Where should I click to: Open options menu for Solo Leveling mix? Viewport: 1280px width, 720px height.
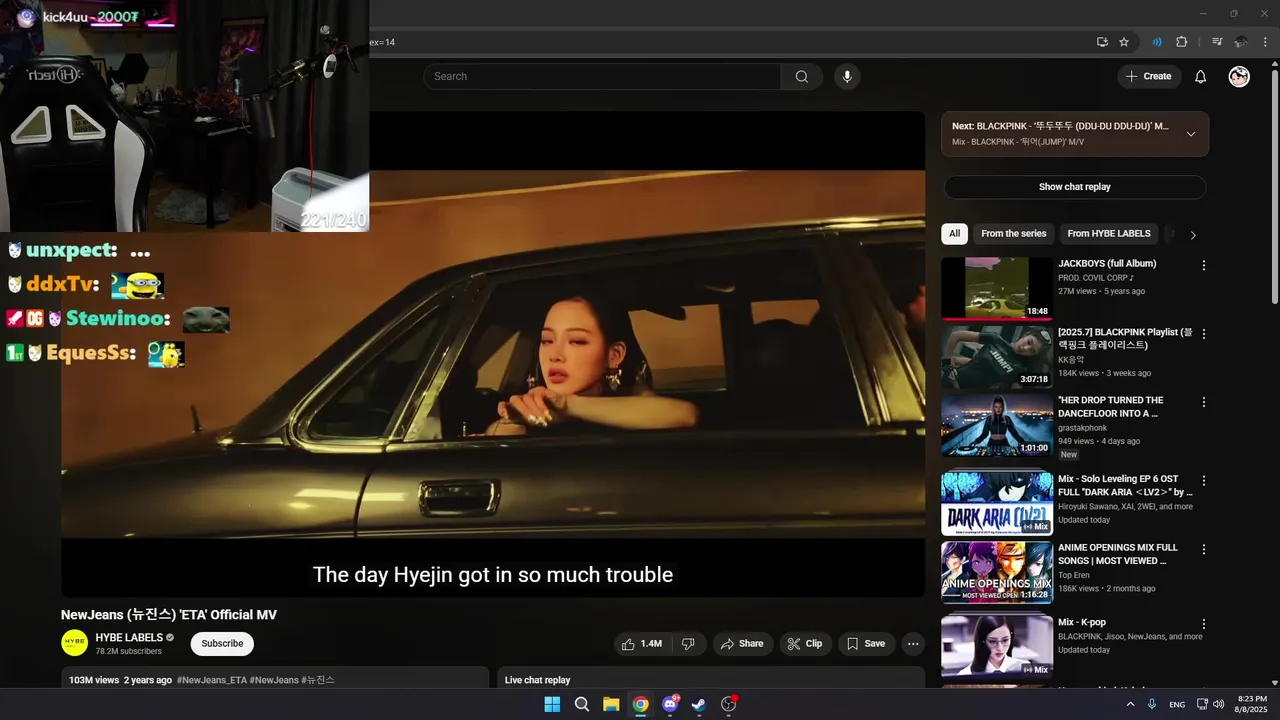tap(1204, 481)
